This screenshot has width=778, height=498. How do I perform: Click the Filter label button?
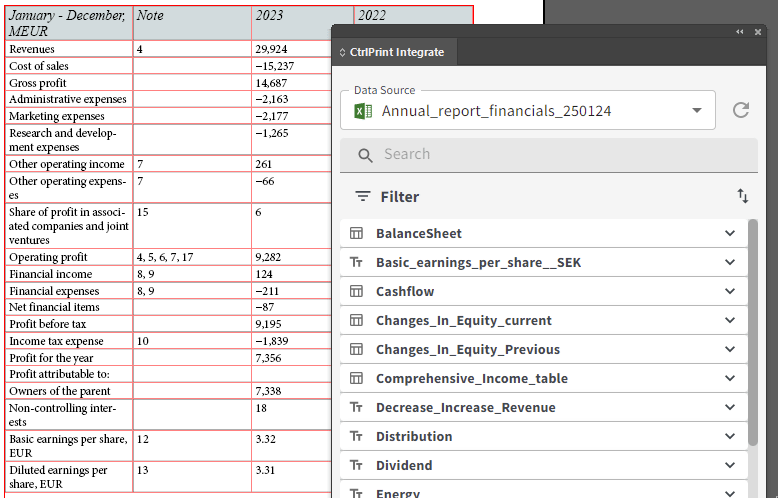399,197
